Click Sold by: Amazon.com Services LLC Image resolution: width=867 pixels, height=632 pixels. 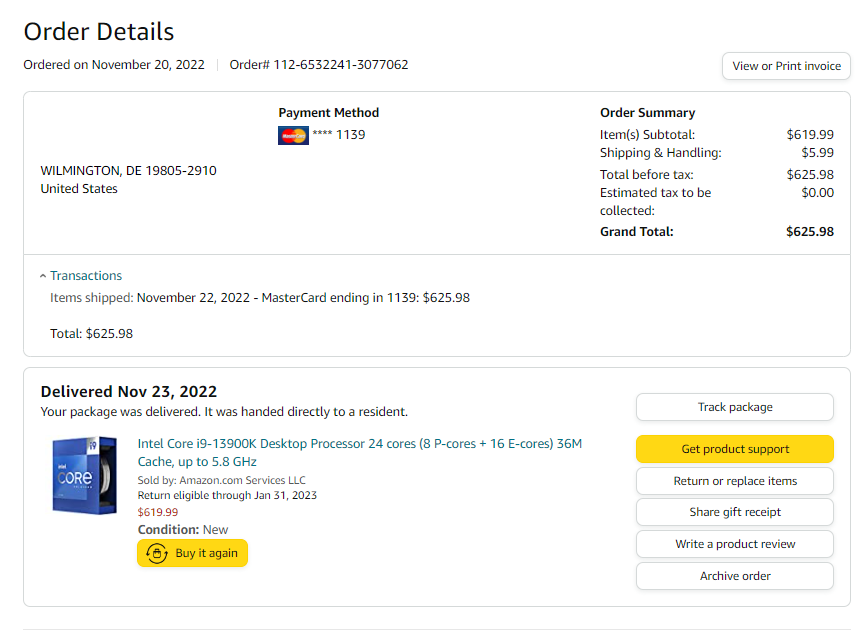[221, 480]
